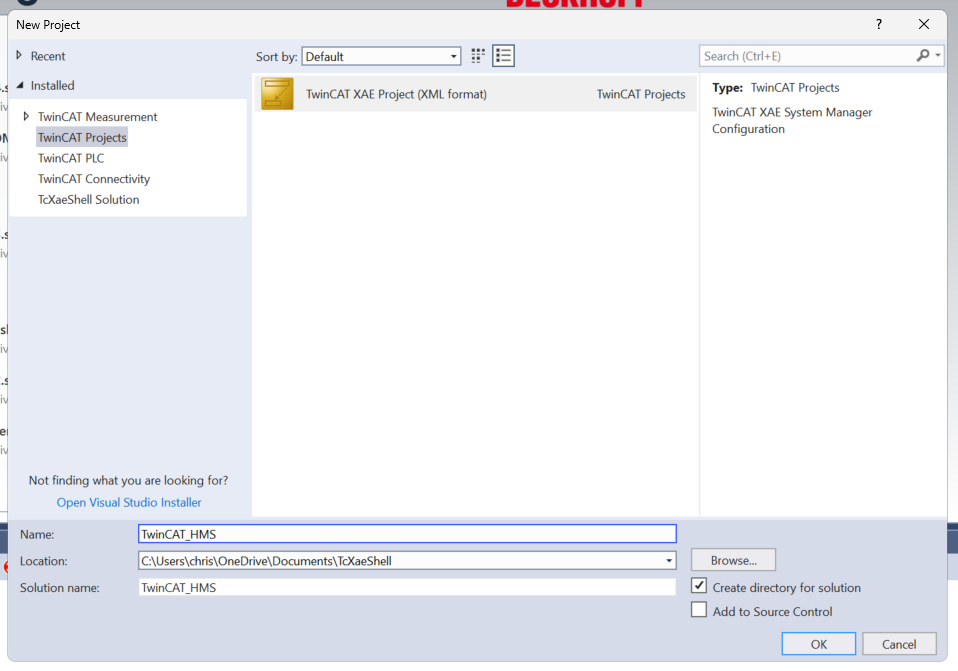The image size is (958, 671).
Task: Select TwinCAT PLC category
Action: tap(71, 158)
